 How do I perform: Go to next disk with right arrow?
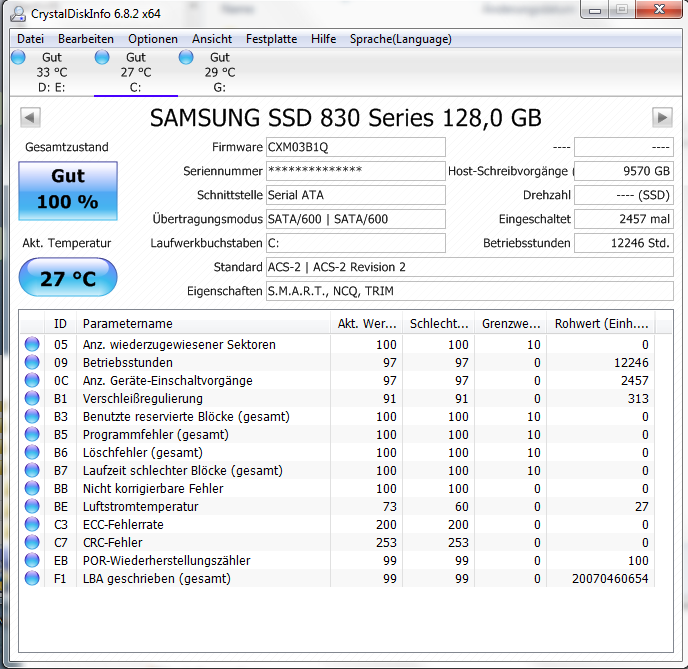[x=662, y=118]
